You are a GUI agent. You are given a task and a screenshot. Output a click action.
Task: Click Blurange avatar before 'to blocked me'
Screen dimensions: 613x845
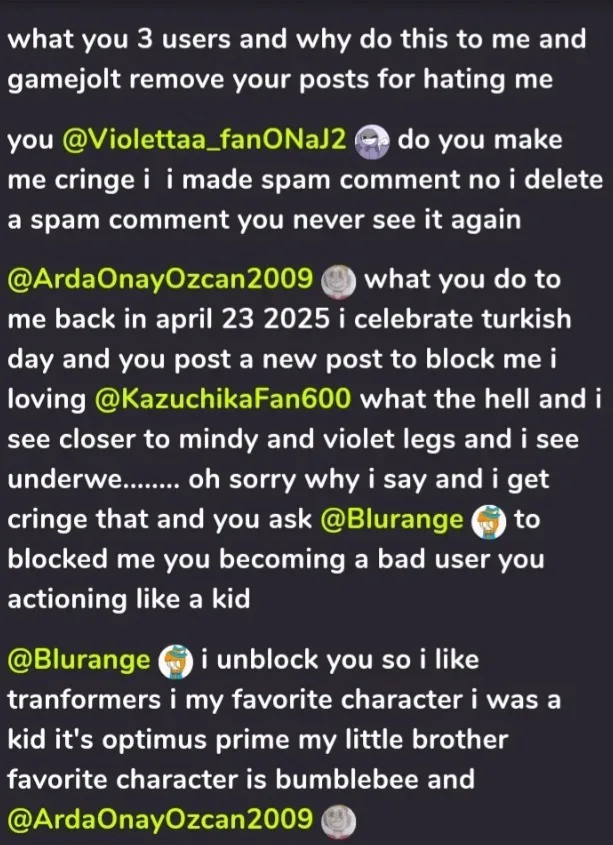pyautogui.click(x=488, y=523)
